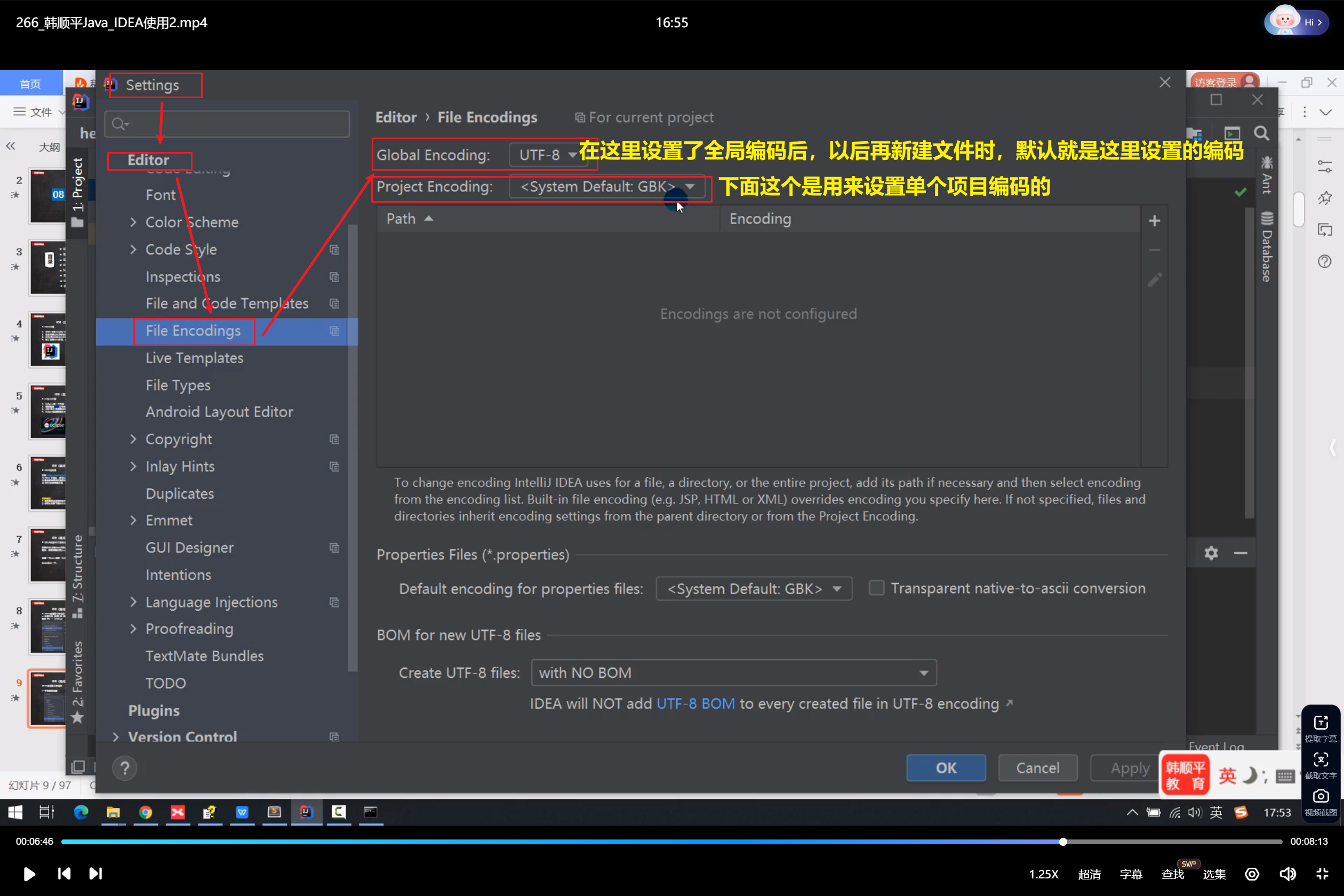Open the Project Encoding dropdown
1344x896 pixels.
coord(607,187)
